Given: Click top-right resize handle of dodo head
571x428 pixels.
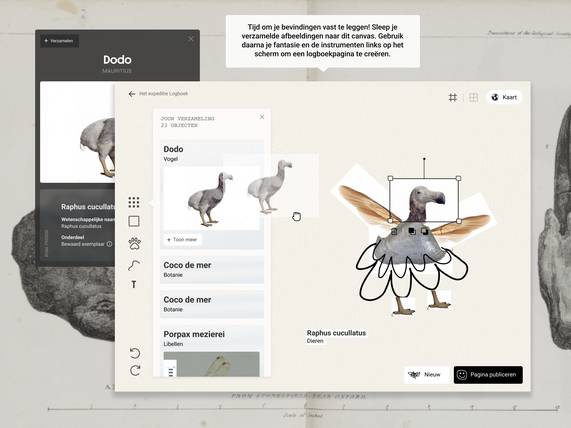Looking at the screenshot, I should coord(458,178).
